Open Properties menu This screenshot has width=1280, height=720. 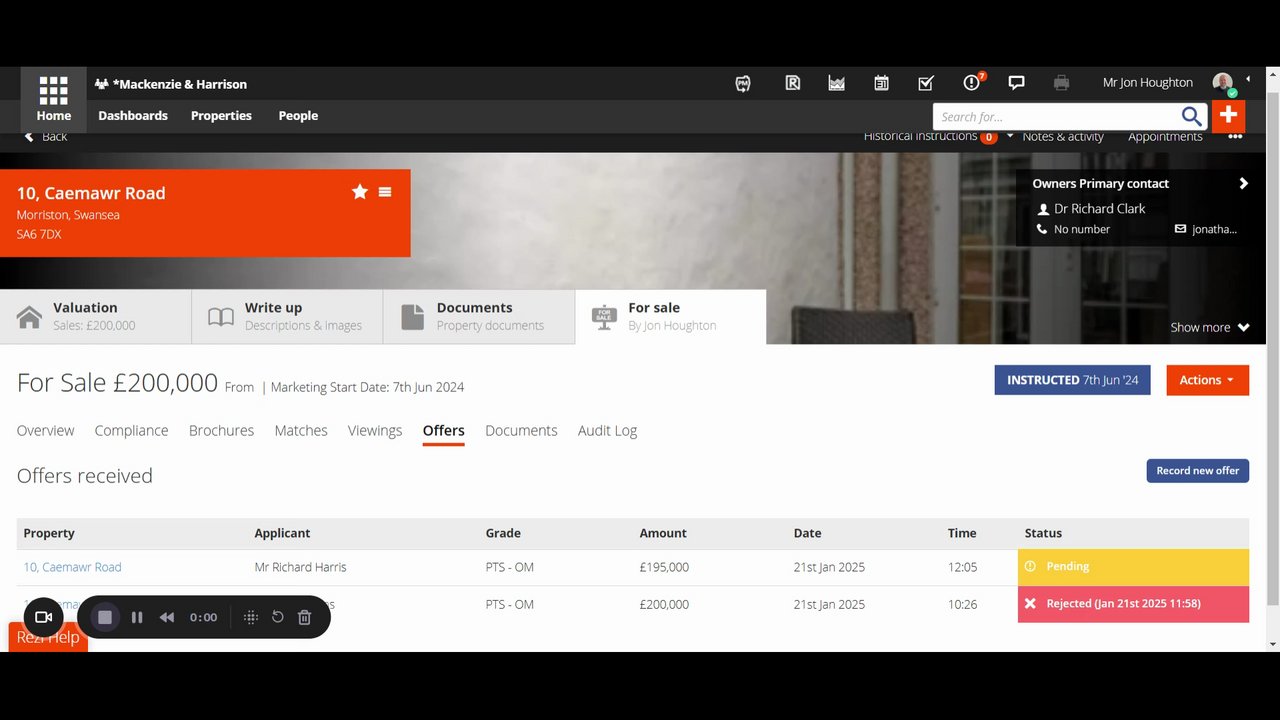(x=221, y=116)
